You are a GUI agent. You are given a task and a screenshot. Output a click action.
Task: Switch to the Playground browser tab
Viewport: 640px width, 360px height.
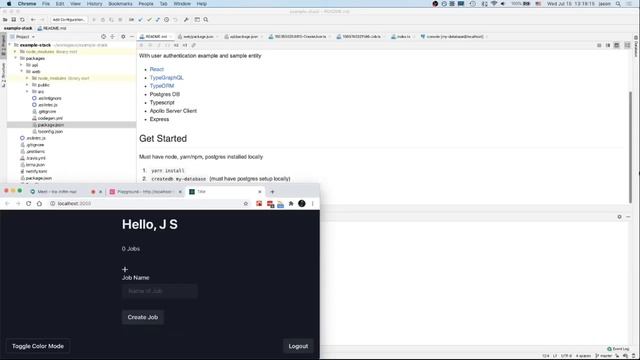point(144,191)
